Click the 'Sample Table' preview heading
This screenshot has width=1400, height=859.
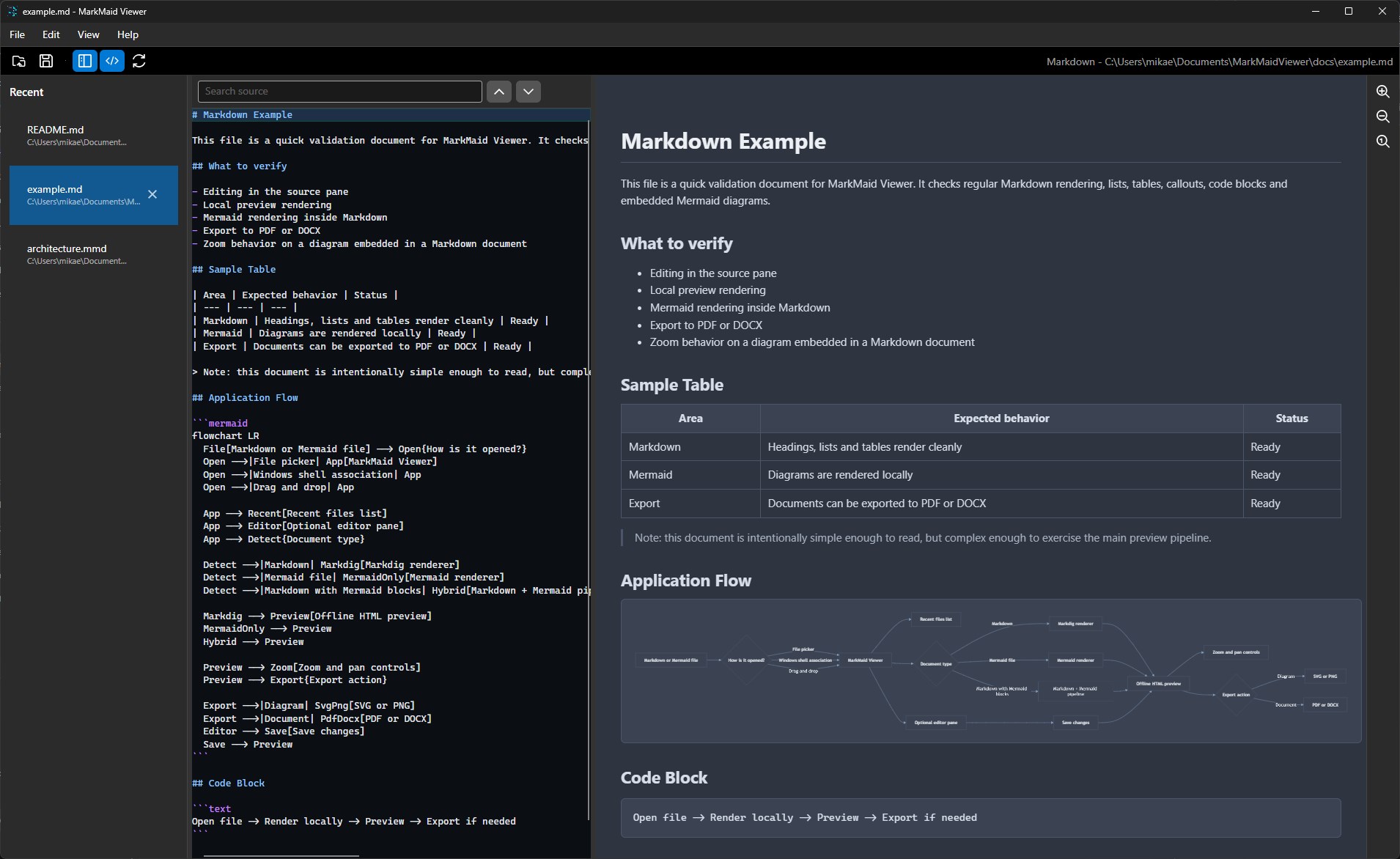672,385
